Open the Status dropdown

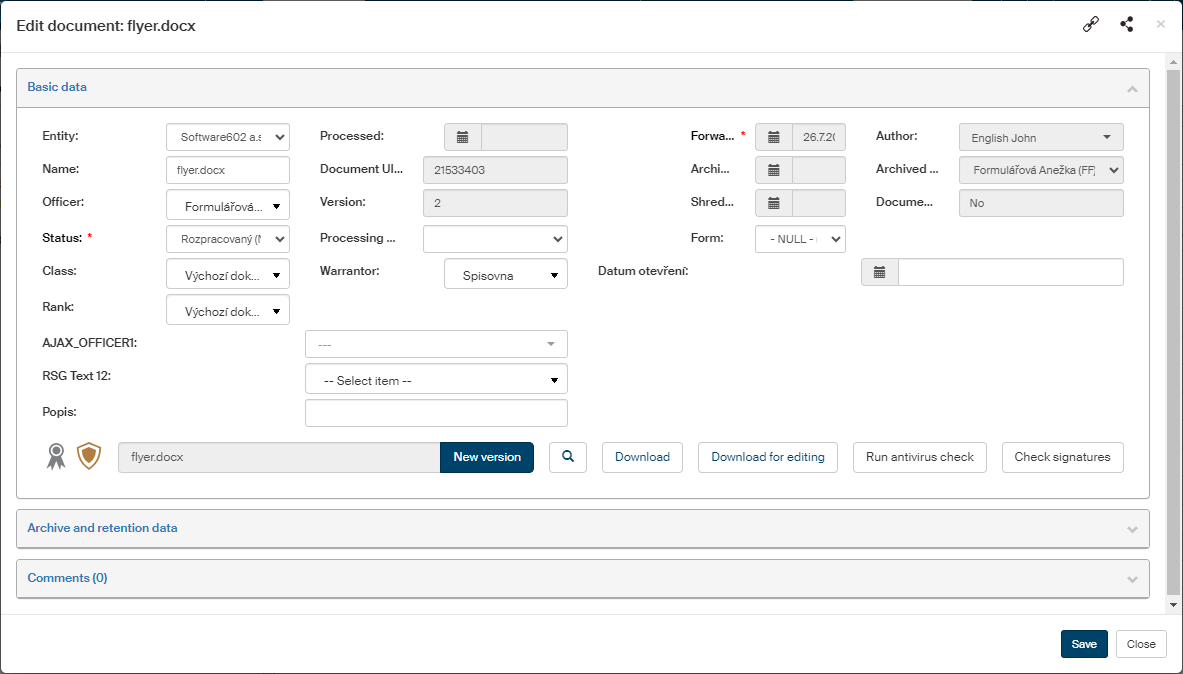(x=228, y=239)
